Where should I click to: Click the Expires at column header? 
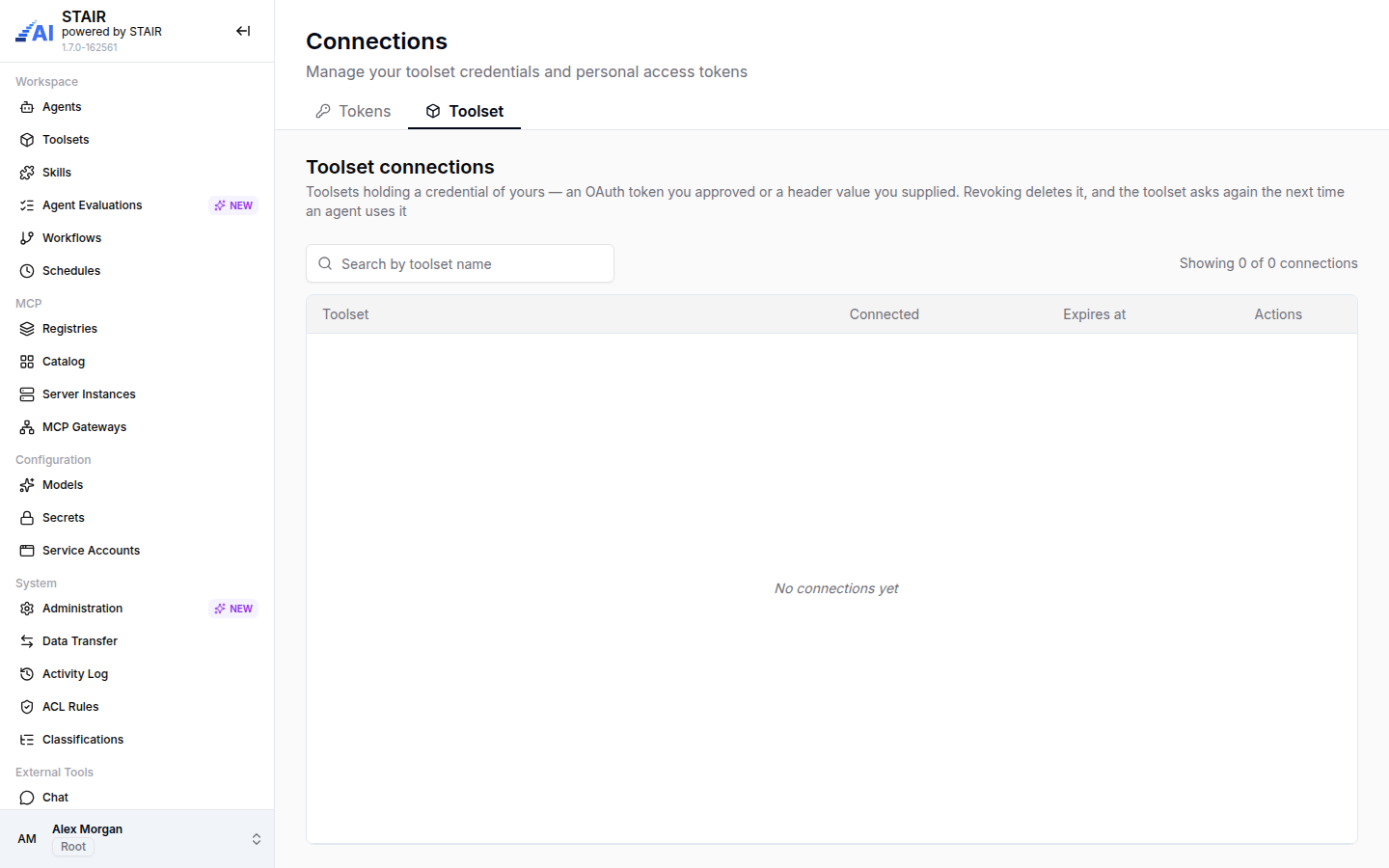pos(1095,314)
